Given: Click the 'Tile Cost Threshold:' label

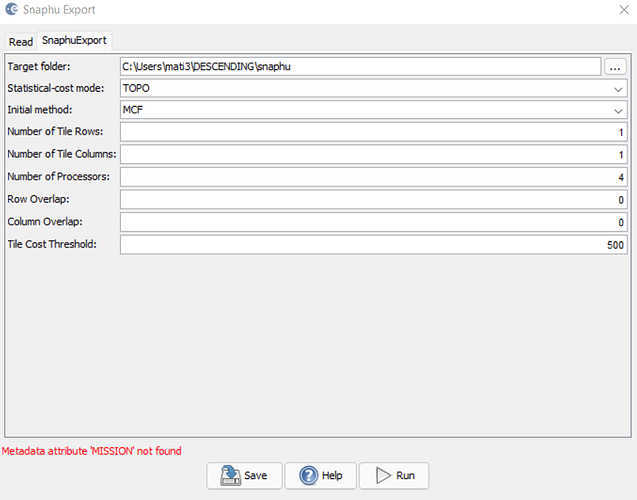Looking at the screenshot, I should coord(52,244).
